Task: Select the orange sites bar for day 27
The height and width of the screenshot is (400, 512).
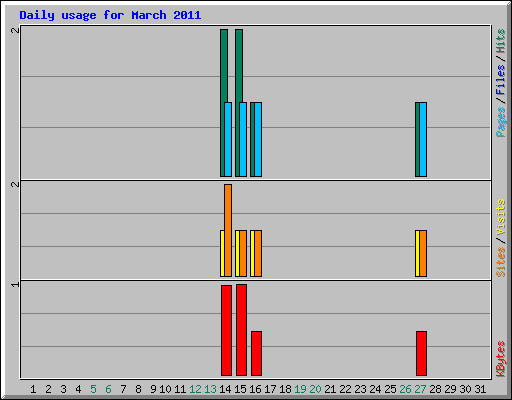Action: [423, 253]
